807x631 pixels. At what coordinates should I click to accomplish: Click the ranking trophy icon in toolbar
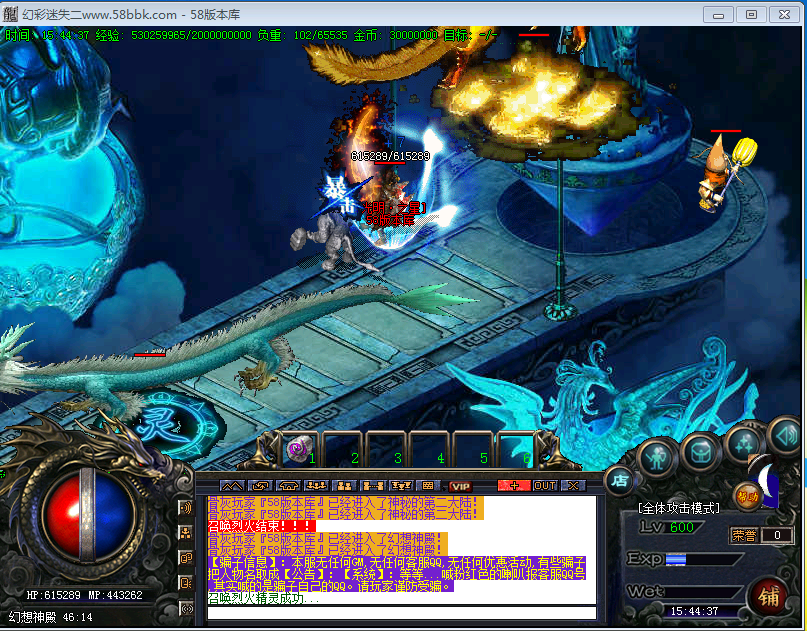[x=401, y=486]
